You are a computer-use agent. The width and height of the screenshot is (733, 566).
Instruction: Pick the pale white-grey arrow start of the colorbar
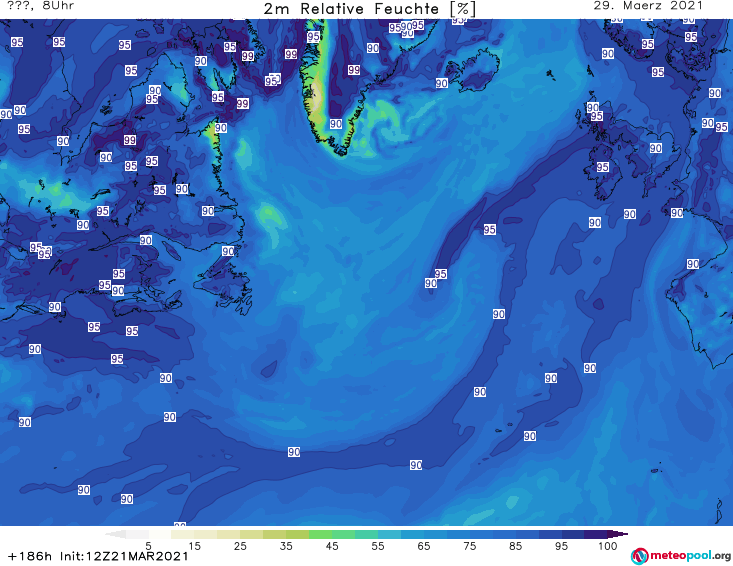pyautogui.click(x=115, y=534)
